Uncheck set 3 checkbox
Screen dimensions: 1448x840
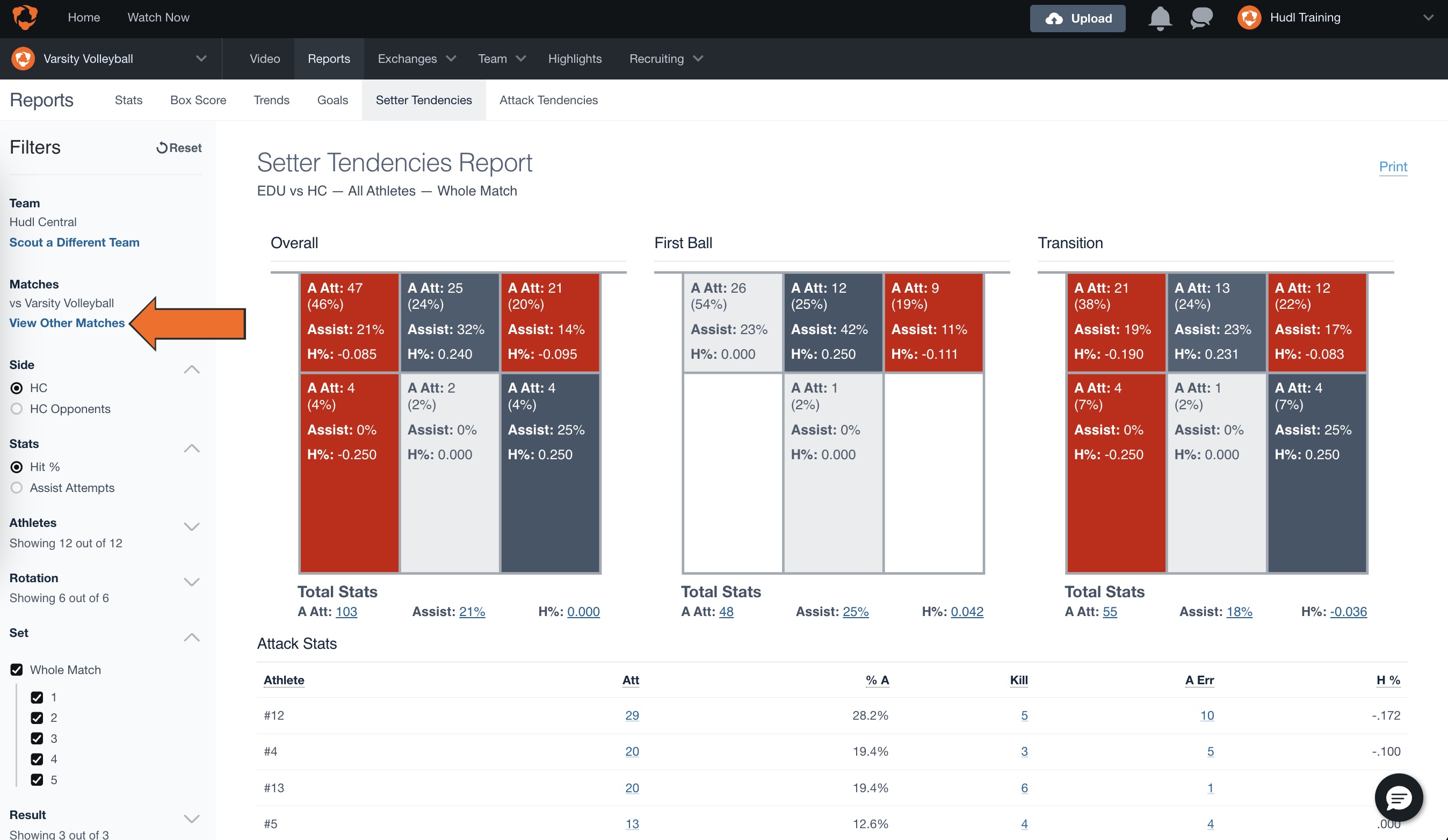pos(37,738)
